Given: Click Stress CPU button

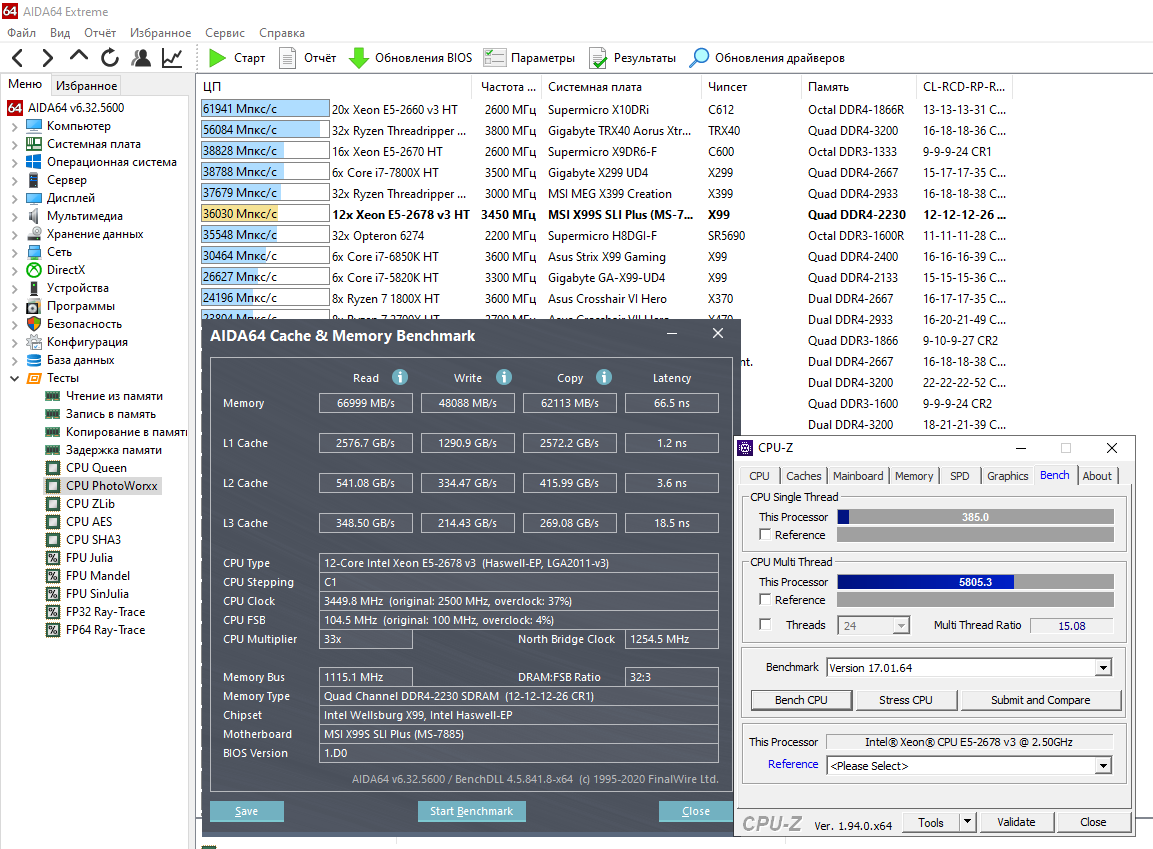Looking at the screenshot, I should (x=906, y=700).
